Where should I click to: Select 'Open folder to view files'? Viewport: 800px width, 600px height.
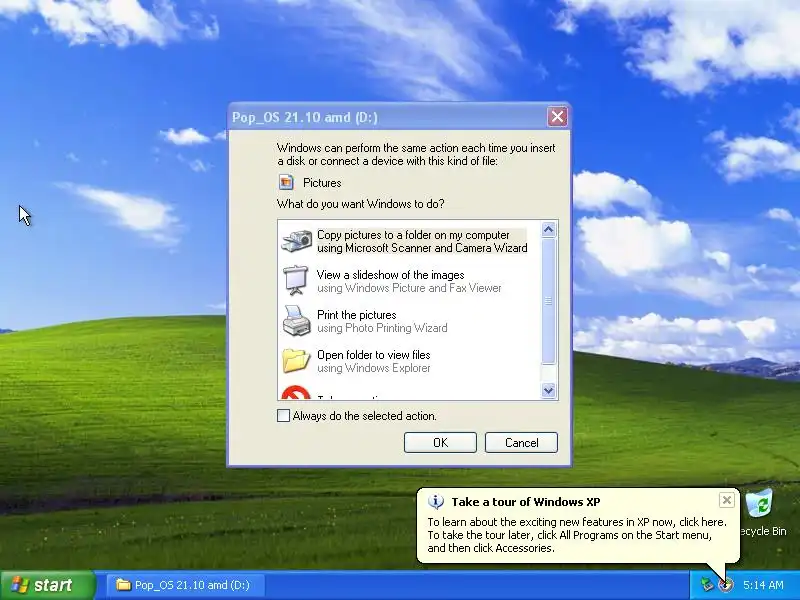pyautogui.click(x=373, y=355)
